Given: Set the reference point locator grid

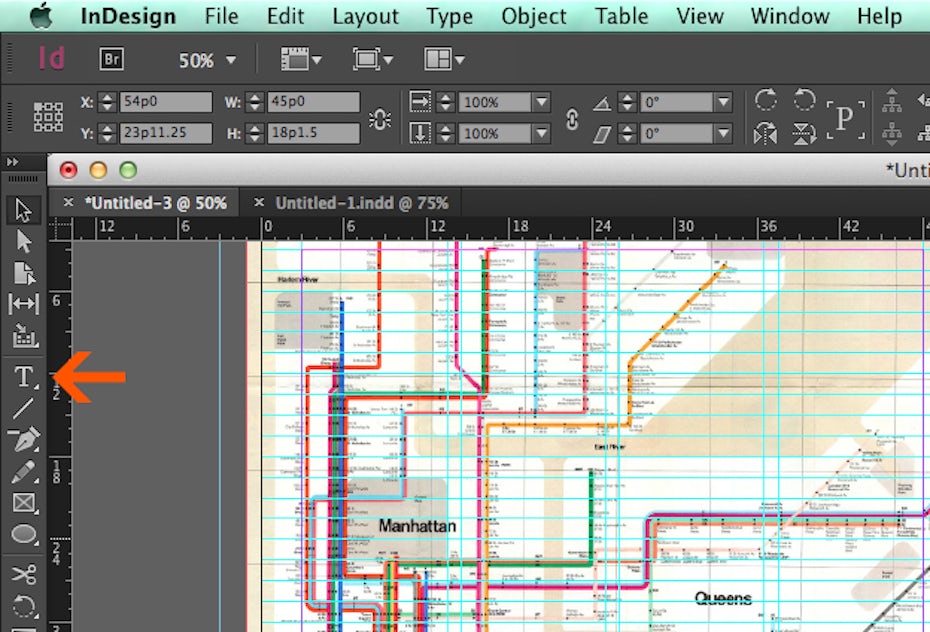Looking at the screenshot, I should tap(48, 117).
